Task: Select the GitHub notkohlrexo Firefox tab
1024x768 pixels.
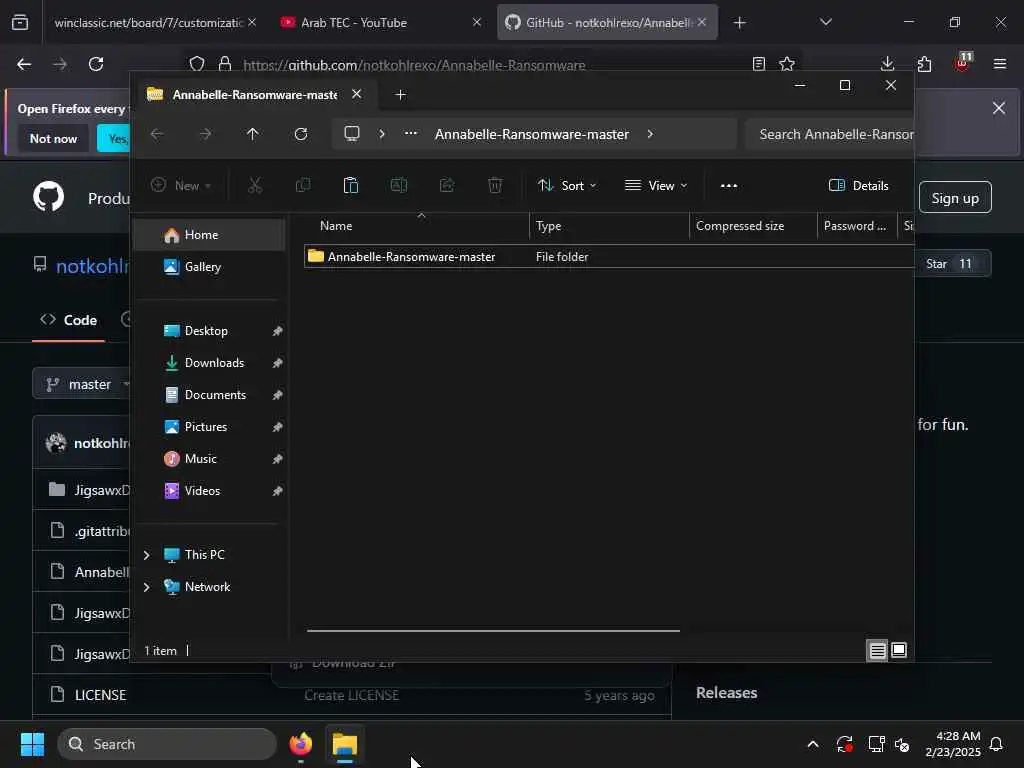Action: point(607,23)
